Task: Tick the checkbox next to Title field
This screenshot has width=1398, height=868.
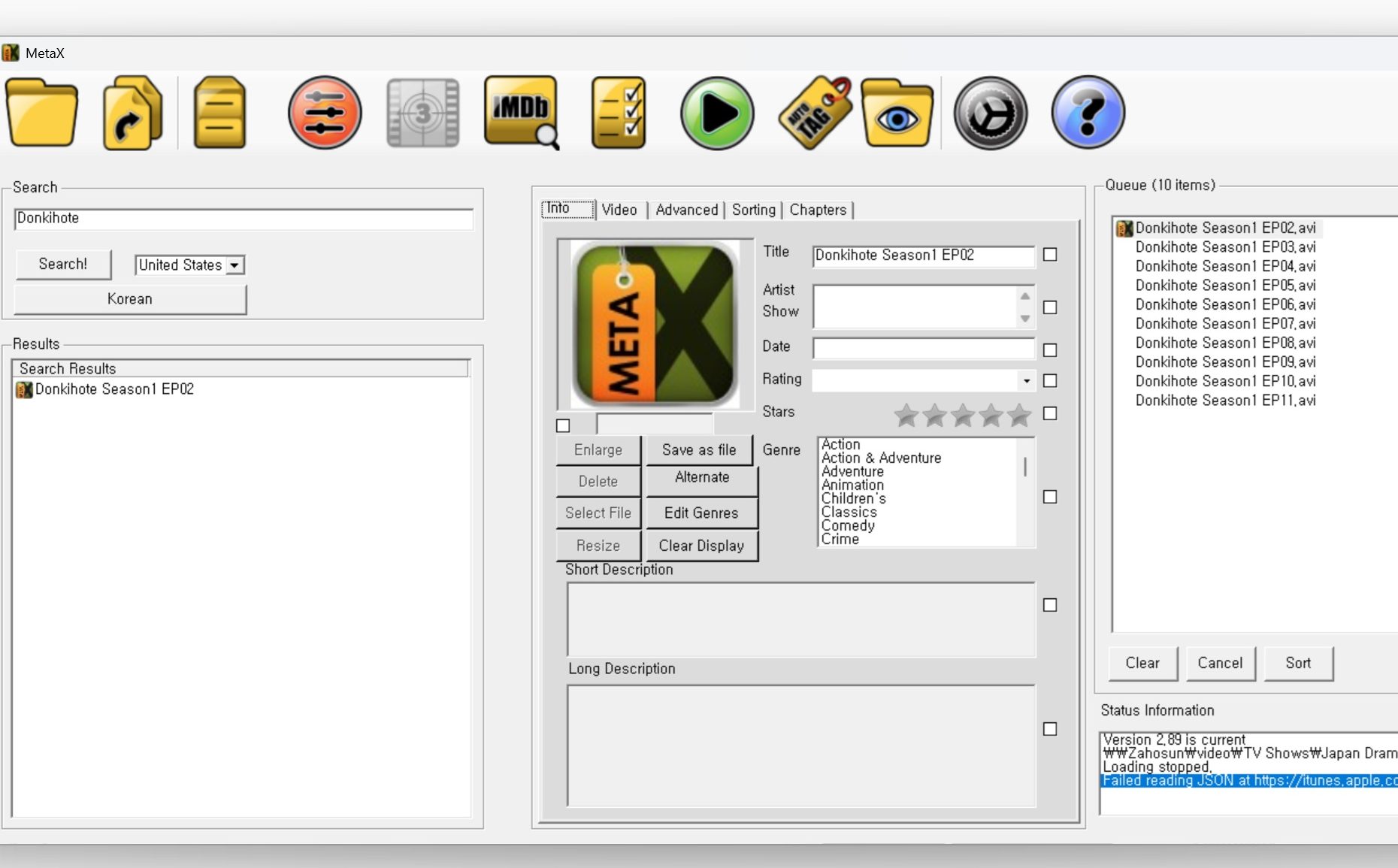Action: tap(1050, 255)
